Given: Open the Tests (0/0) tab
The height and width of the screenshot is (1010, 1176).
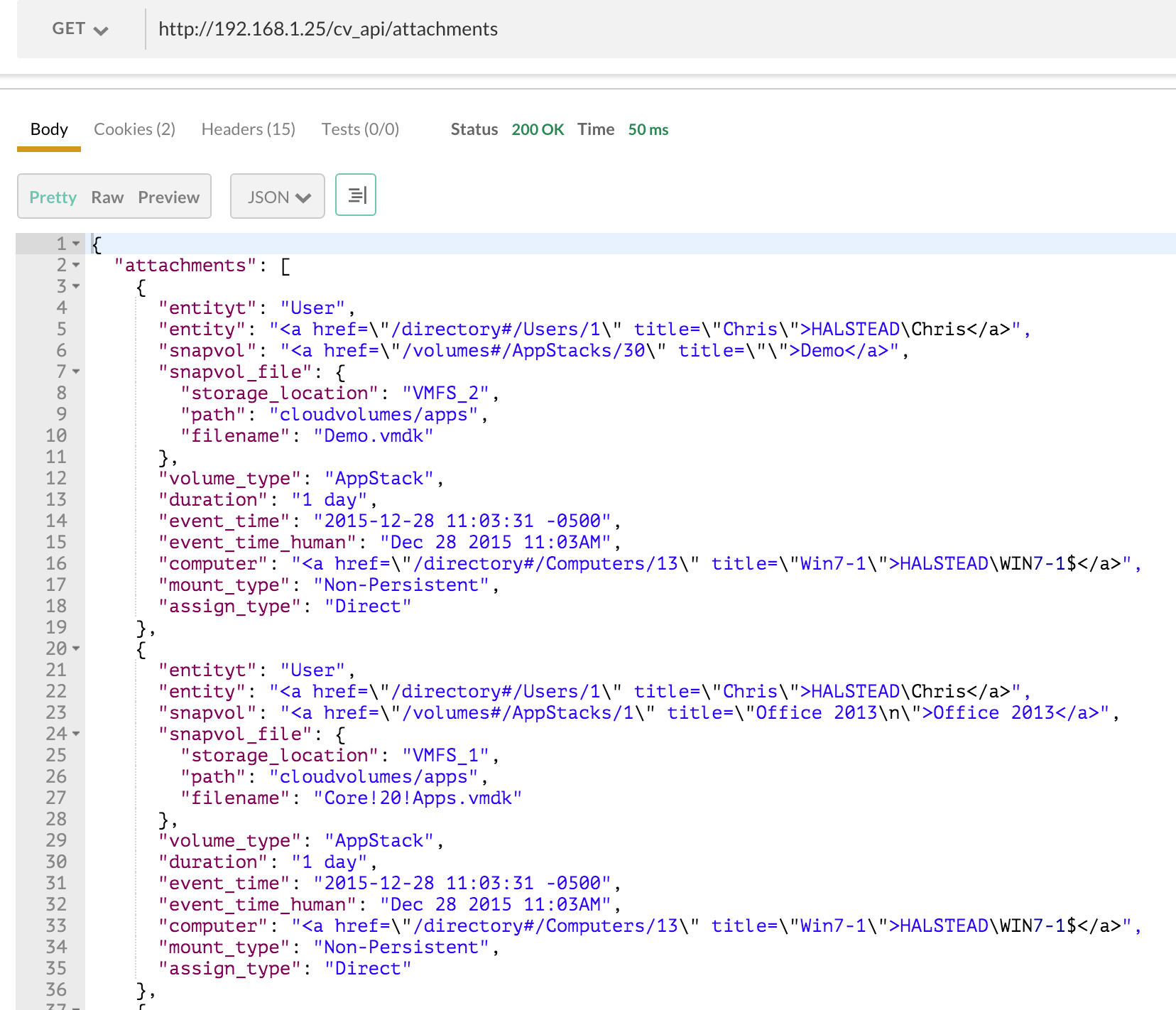Looking at the screenshot, I should click(x=360, y=129).
